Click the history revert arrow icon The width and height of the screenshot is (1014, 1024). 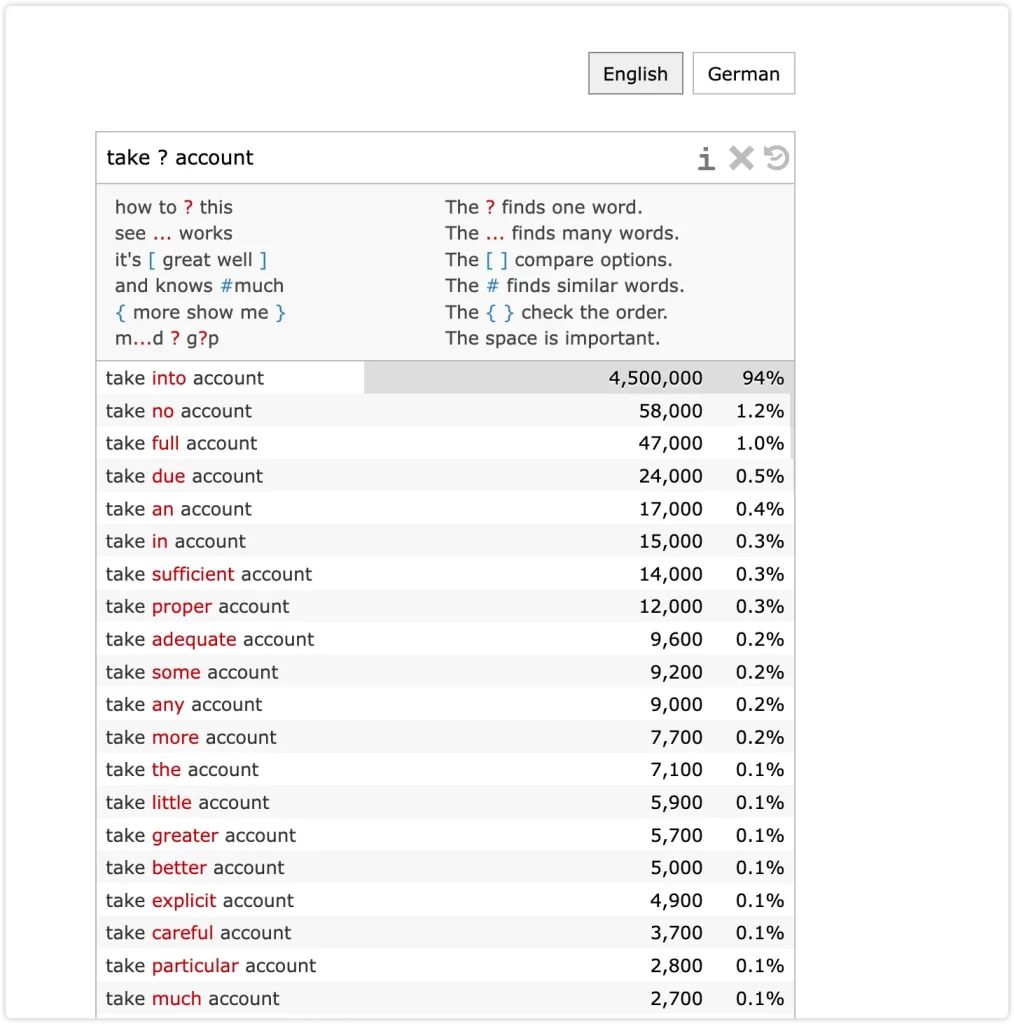pyautogui.click(x=776, y=157)
